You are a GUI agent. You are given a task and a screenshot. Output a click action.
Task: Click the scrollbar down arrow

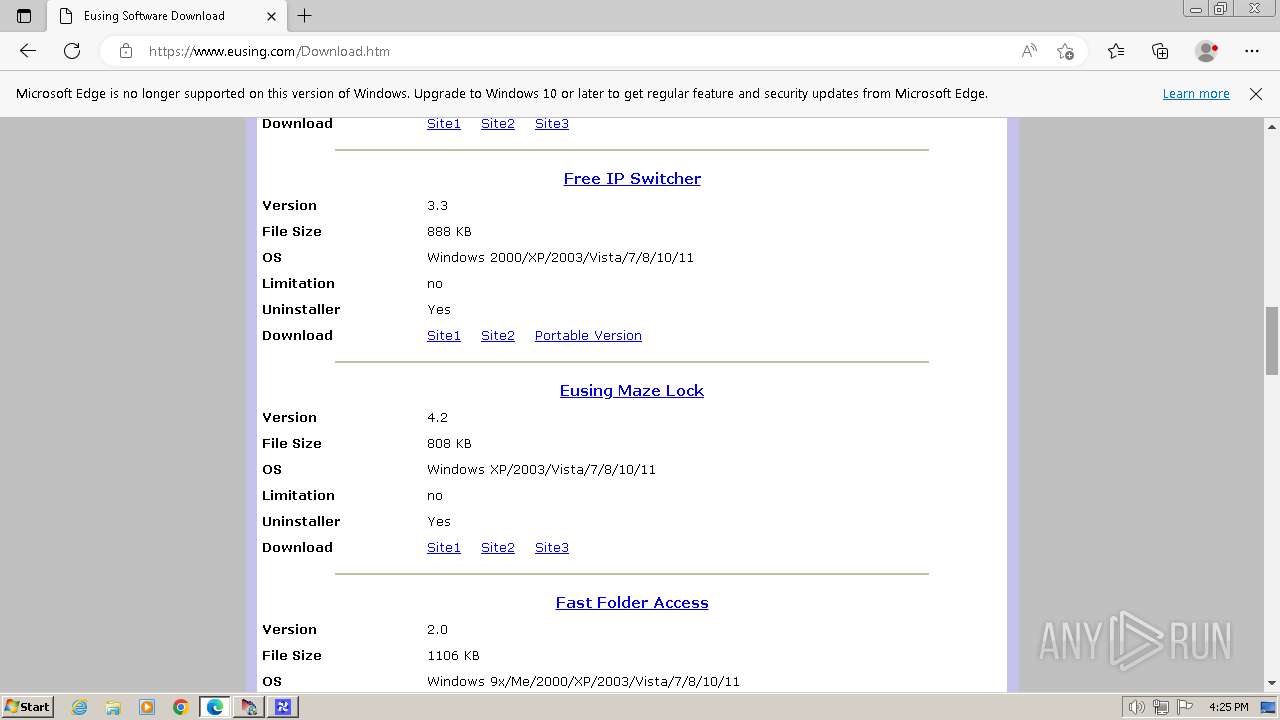(x=1272, y=683)
